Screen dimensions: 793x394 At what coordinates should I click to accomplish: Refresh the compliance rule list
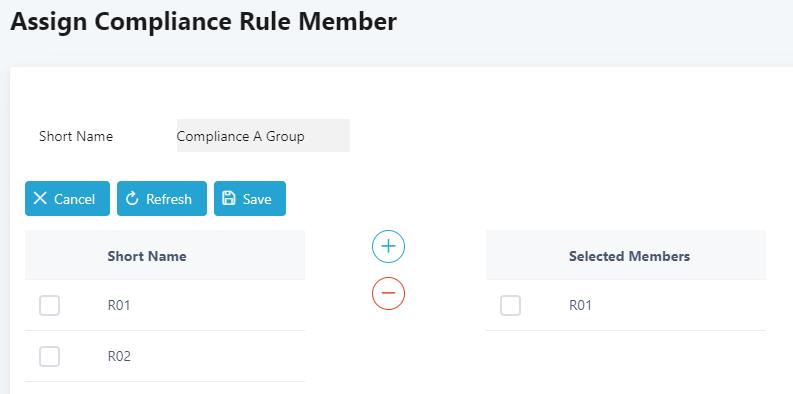pyautogui.click(x=162, y=198)
